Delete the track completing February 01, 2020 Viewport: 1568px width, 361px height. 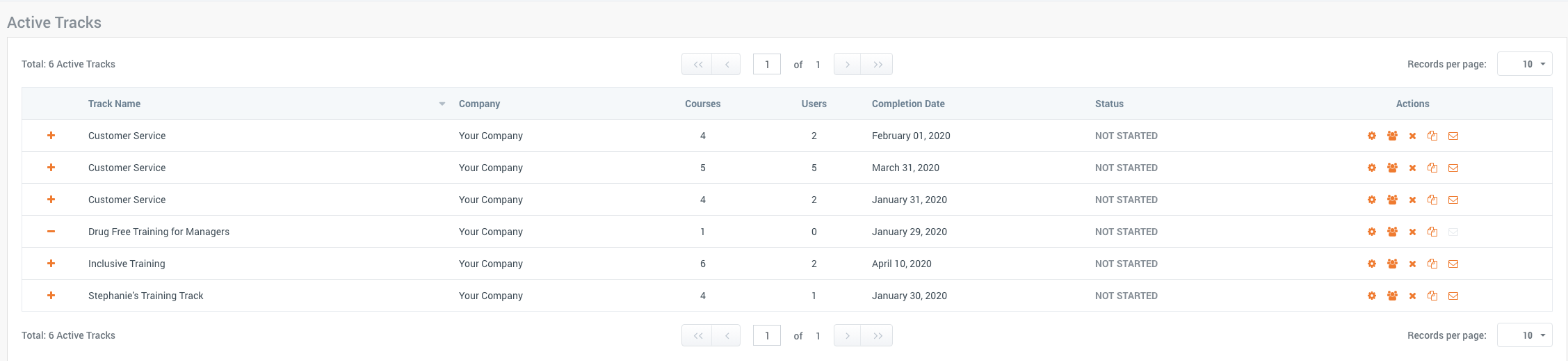click(x=1412, y=136)
